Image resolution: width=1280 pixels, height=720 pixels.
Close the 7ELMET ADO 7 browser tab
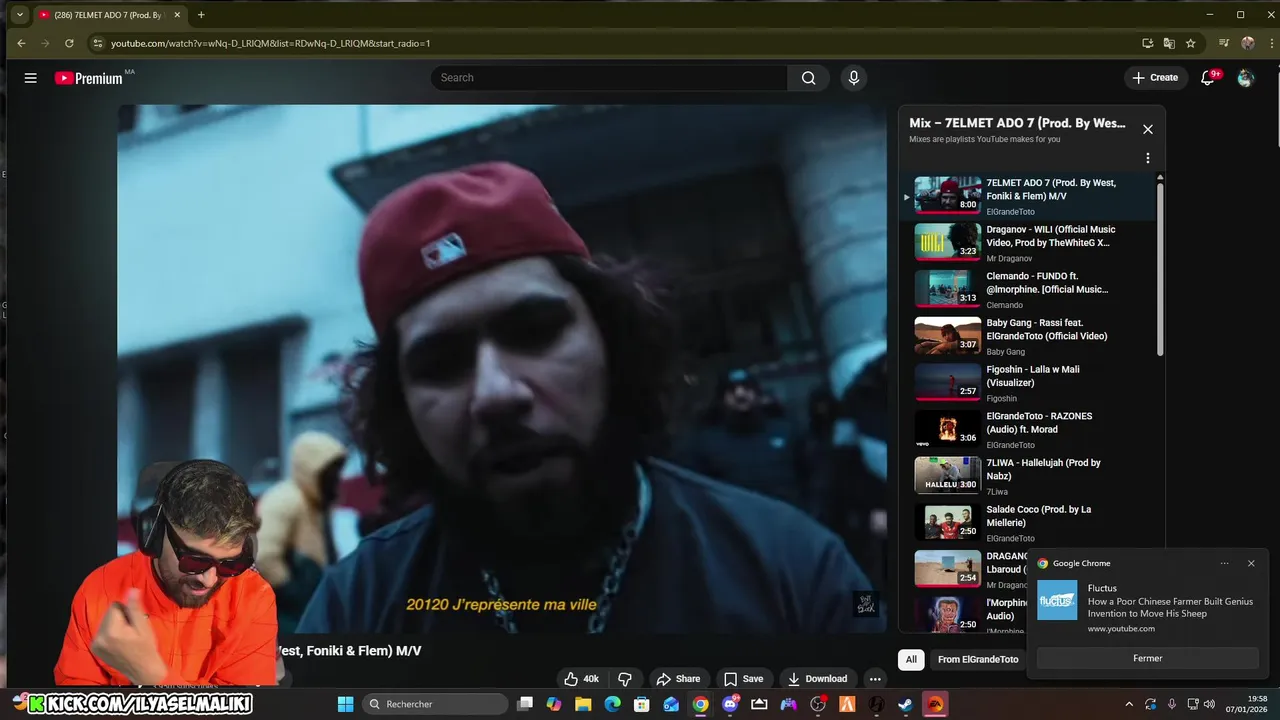pyautogui.click(x=176, y=15)
